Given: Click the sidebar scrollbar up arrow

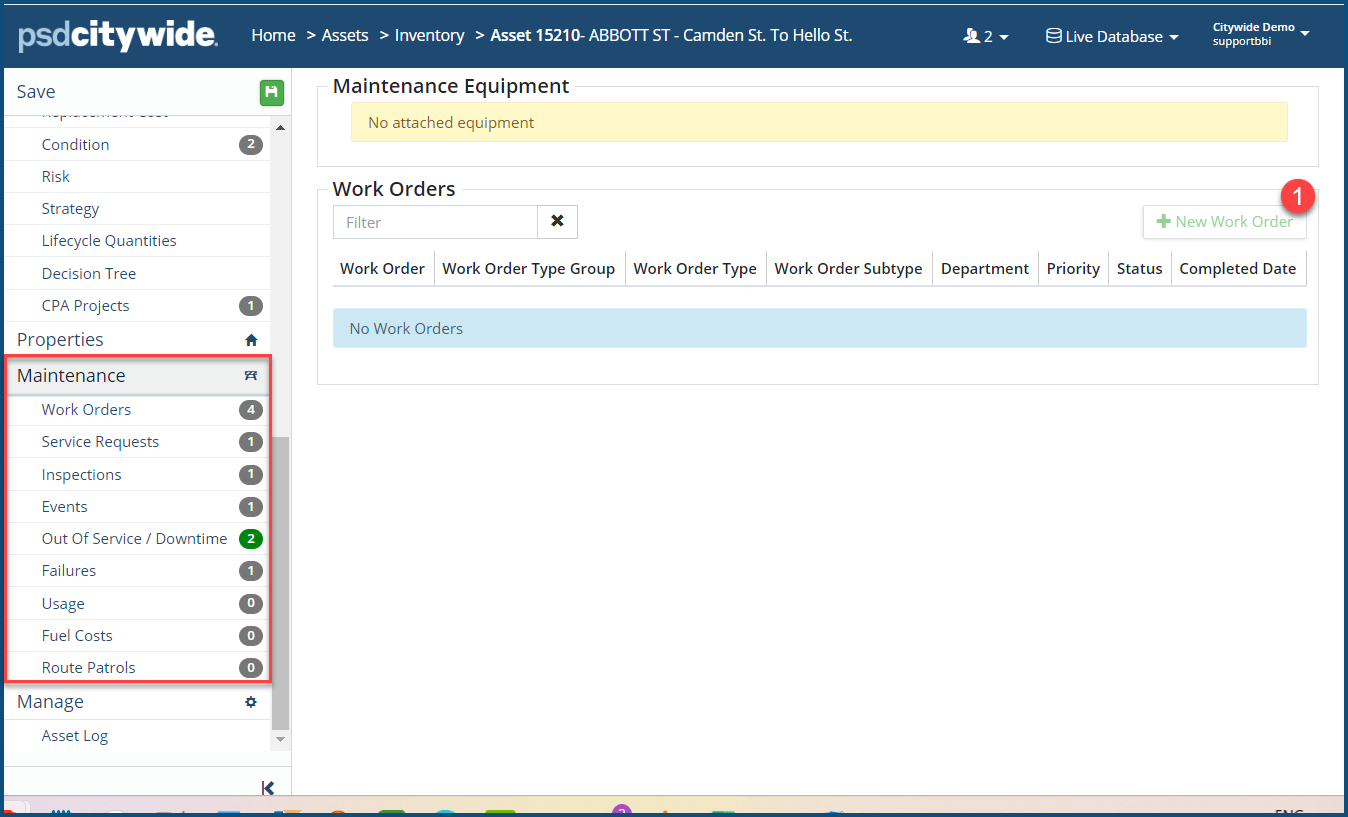Looking at the screenshot, I should (x=280, y=128).
